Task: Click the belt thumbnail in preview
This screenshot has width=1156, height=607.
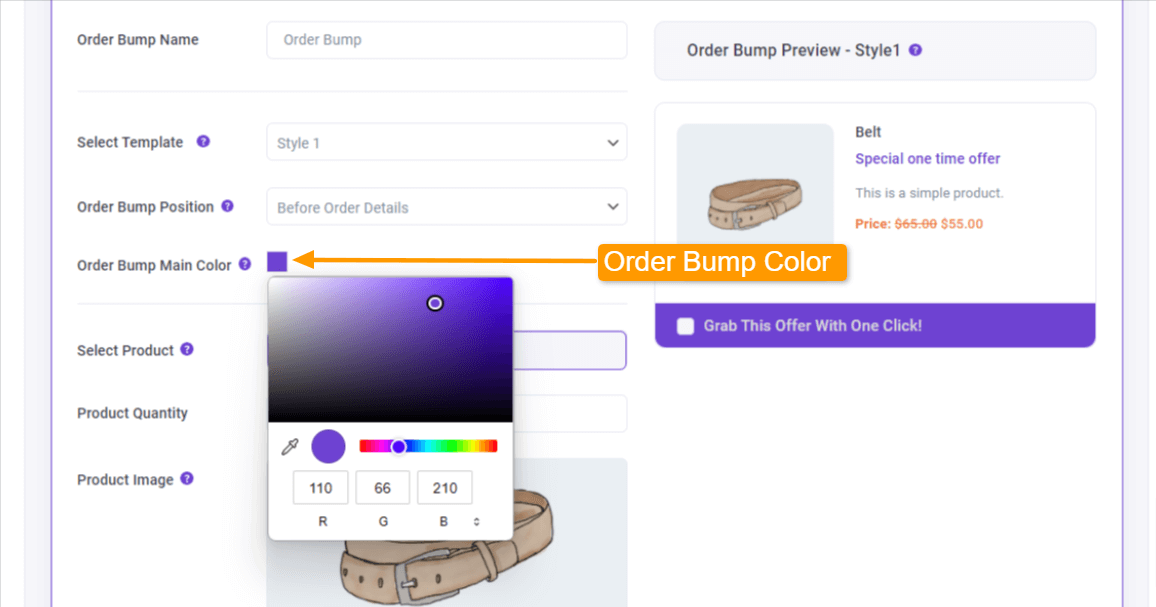Action: [x=755, y=184]
